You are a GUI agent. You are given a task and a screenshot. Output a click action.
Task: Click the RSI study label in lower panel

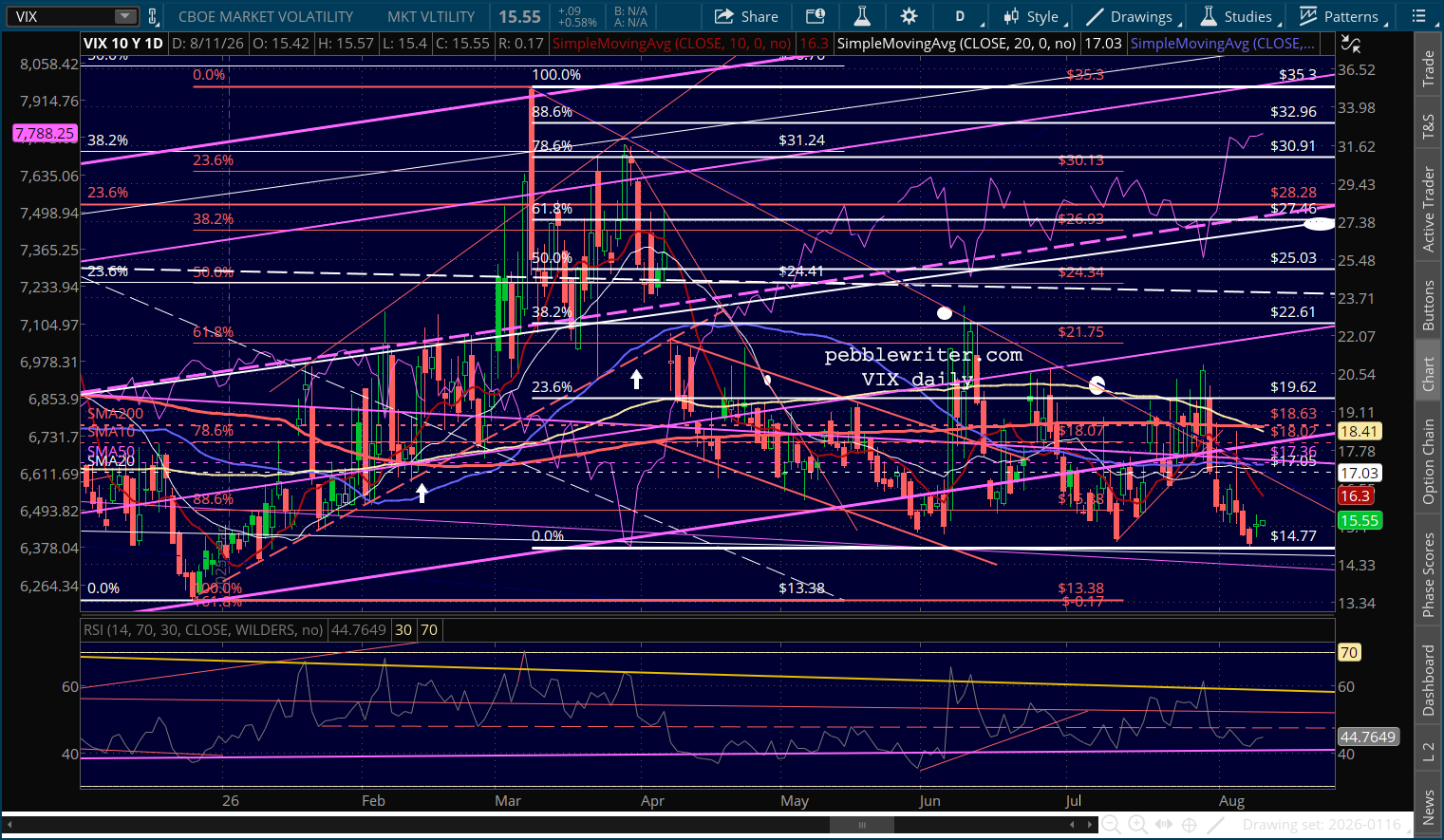pyautogui.click(x=203, y=630)
